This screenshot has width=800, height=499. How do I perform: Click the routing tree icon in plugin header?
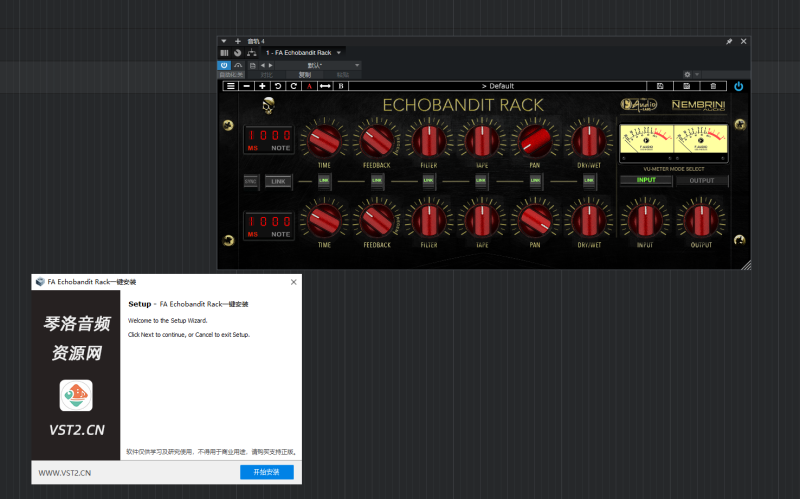point(252,53)
